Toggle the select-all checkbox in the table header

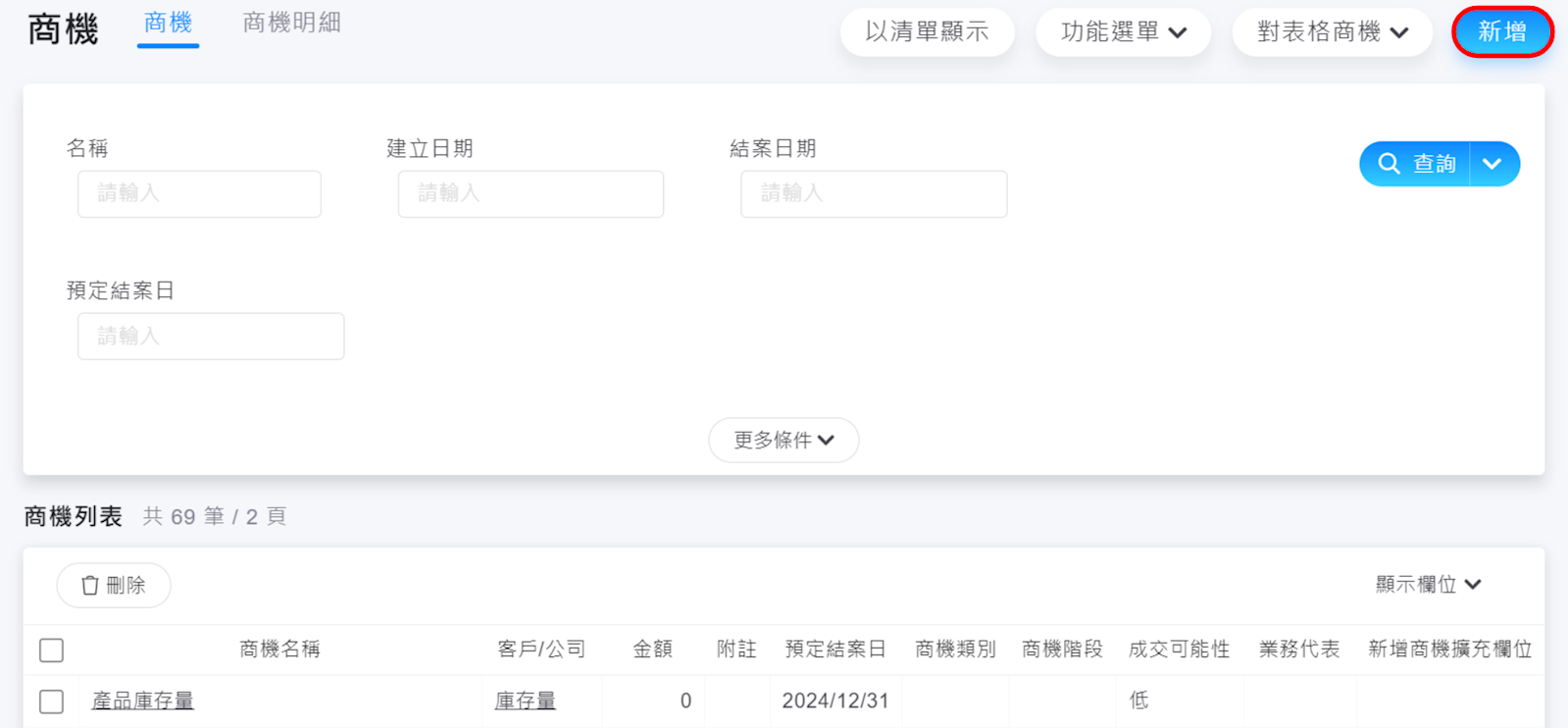[x=52, y=650]
